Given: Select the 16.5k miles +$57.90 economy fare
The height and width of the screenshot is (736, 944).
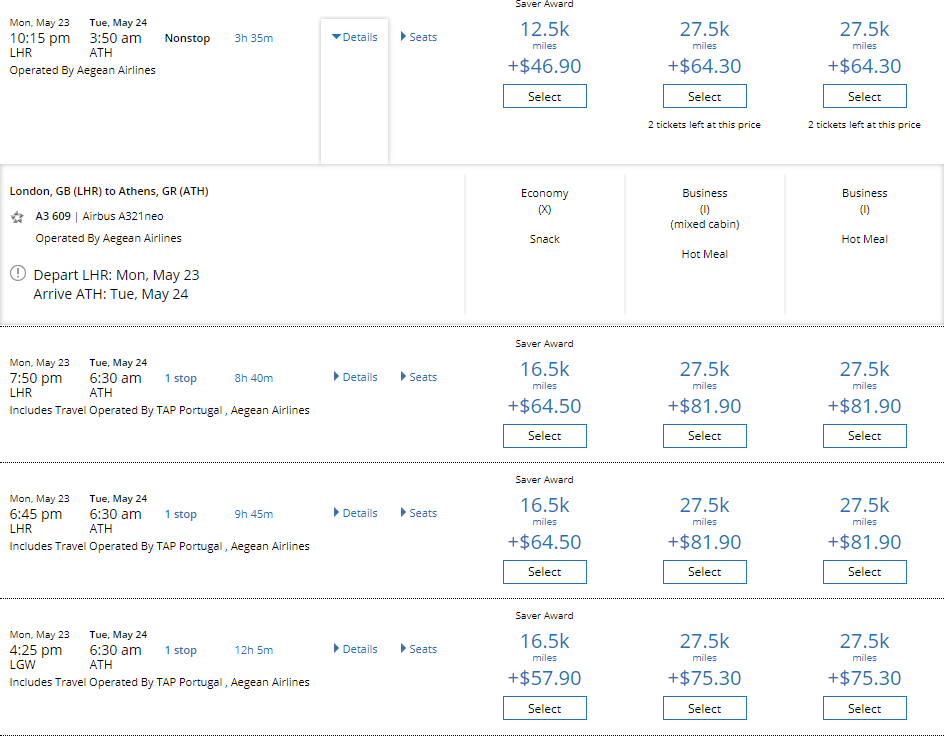Looking at the screenshot, I should (545, 708).
